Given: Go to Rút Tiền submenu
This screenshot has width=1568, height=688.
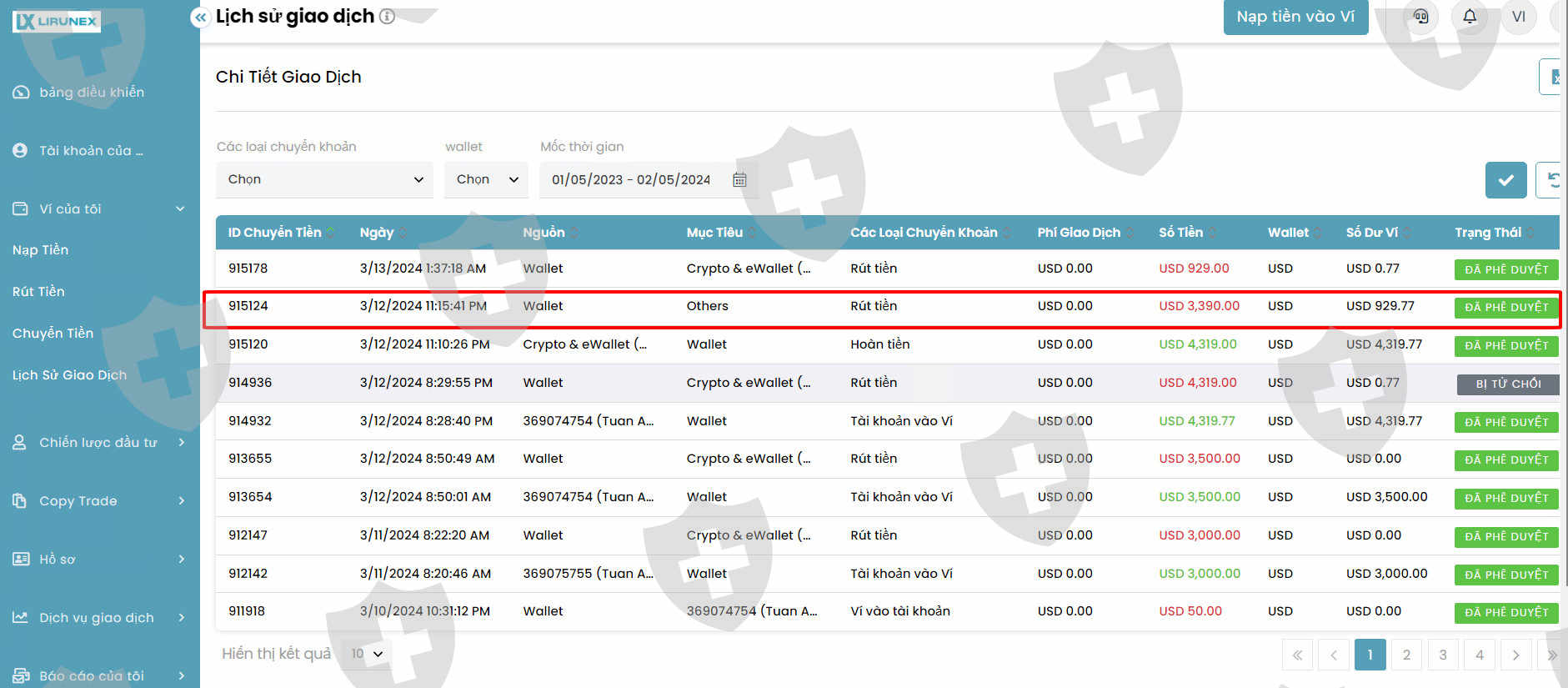Looking at the screenshot, I should [38, 292].
